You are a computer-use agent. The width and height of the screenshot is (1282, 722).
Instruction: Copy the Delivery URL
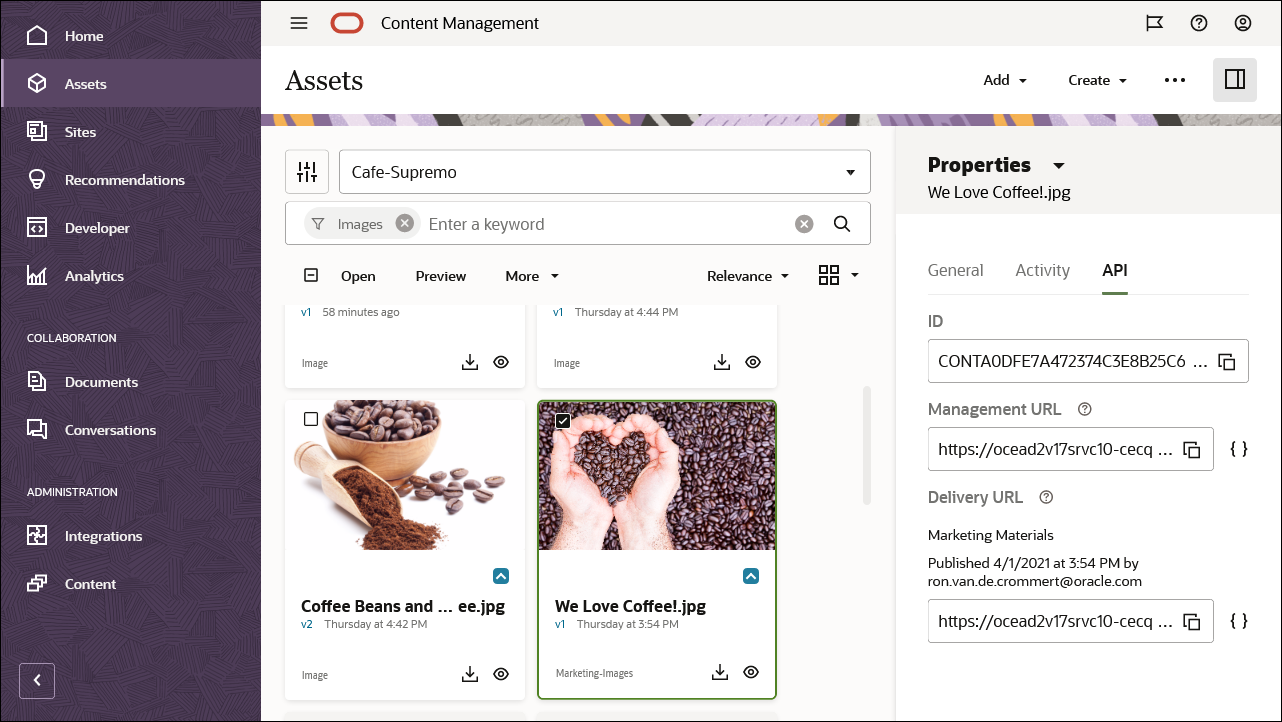[x=1192, y=621]
